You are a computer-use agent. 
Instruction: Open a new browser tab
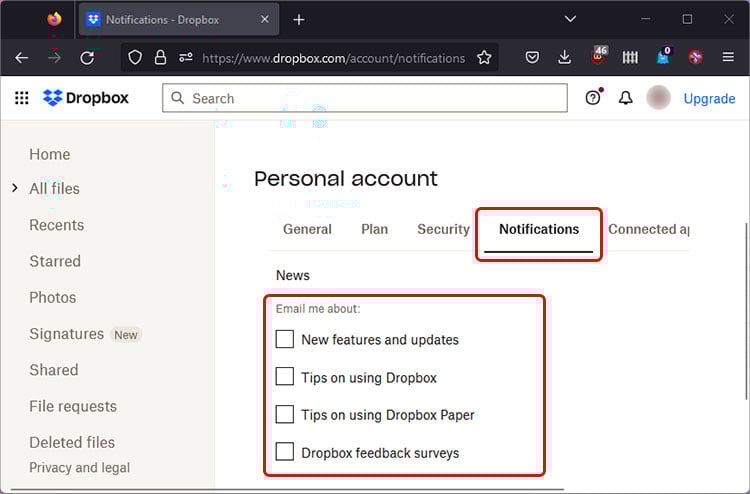[299, 20]
